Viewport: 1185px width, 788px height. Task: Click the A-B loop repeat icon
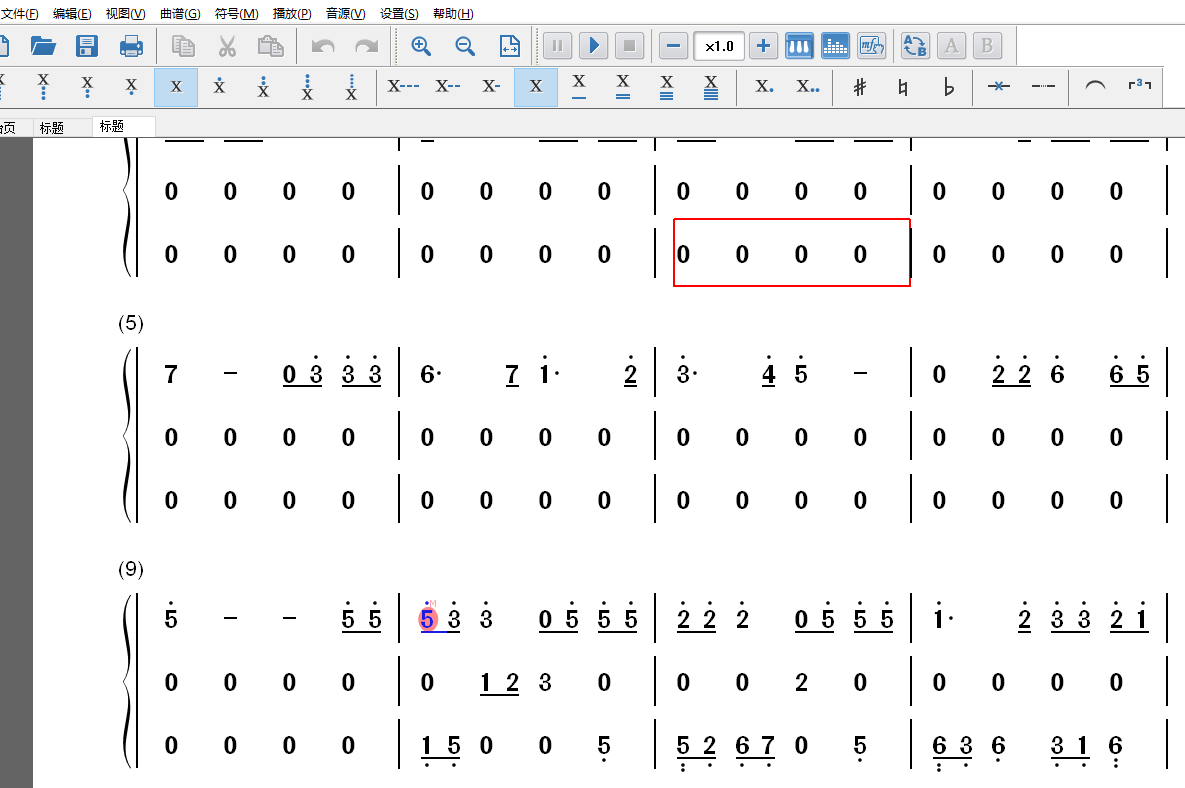[915, 46]
